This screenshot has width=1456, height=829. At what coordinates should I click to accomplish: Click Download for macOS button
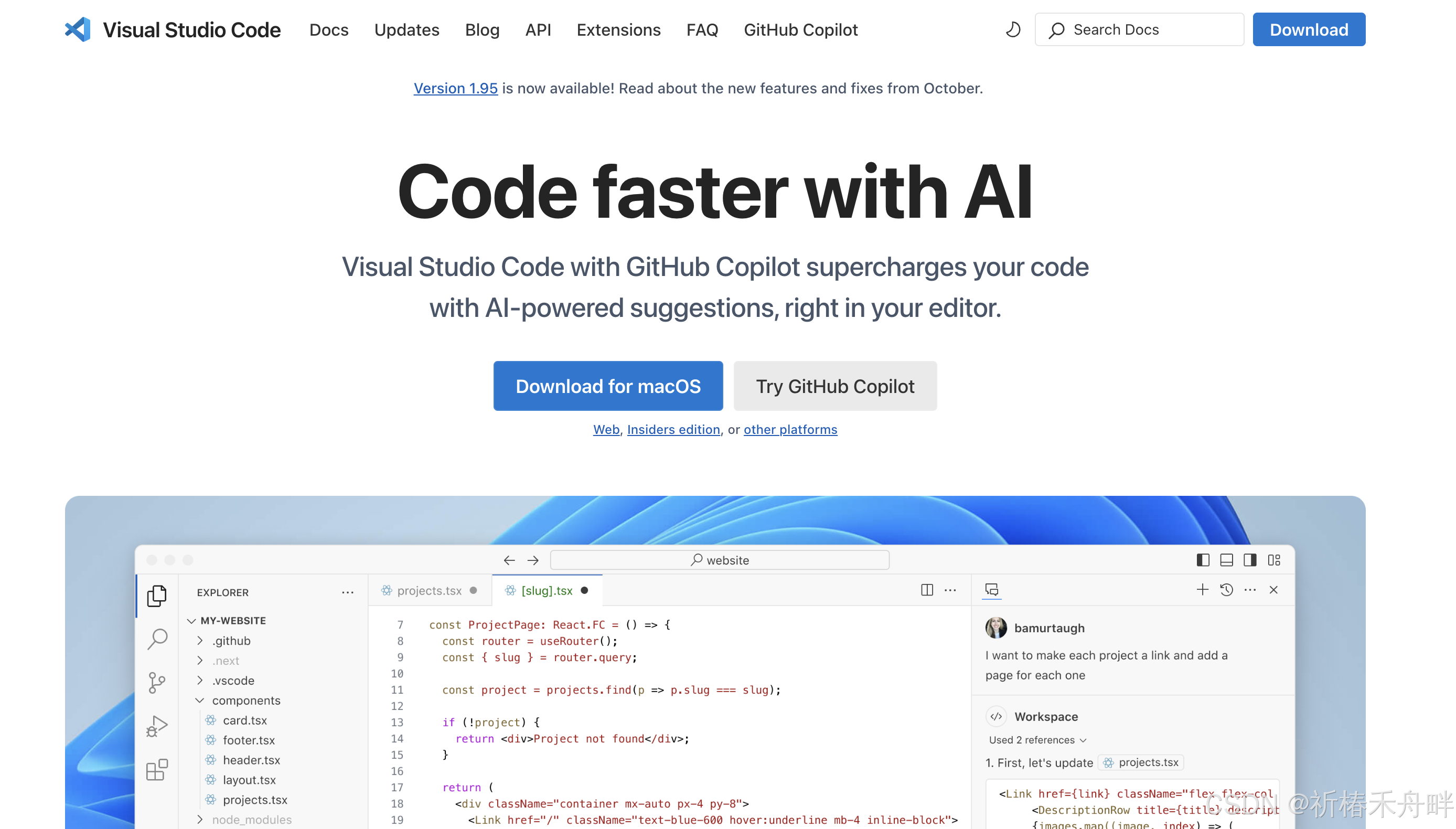(x=608, y=386)
